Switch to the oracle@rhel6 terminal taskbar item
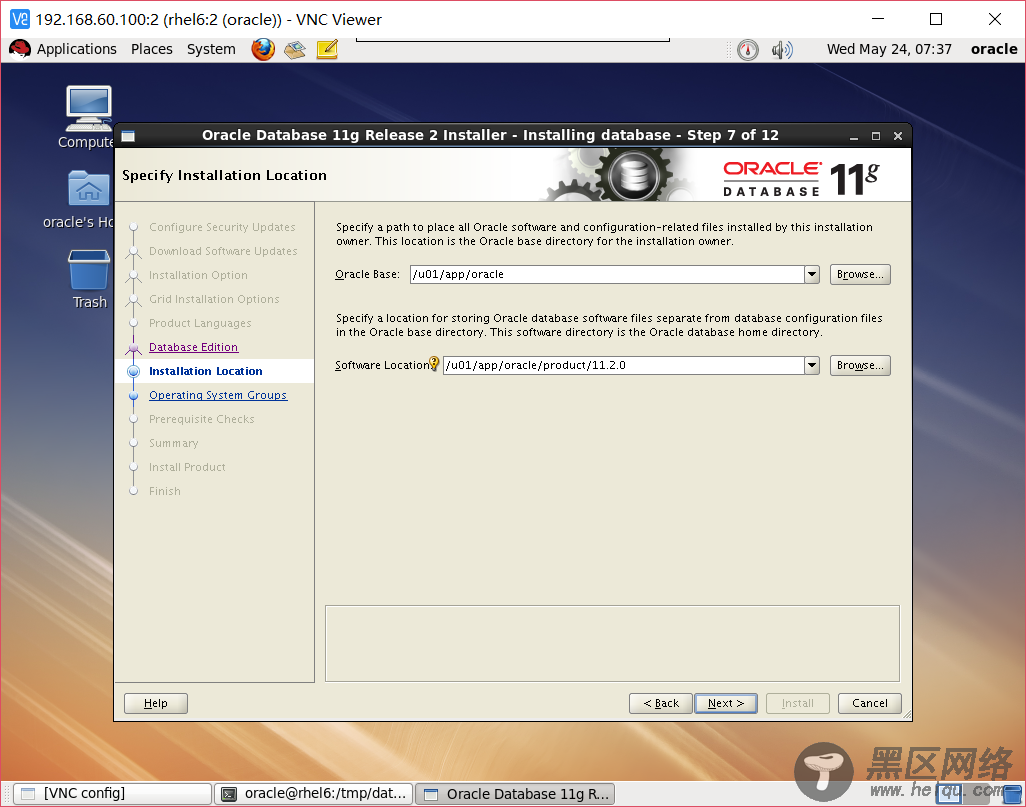The image size is (1026, 807). pos(314,794)
